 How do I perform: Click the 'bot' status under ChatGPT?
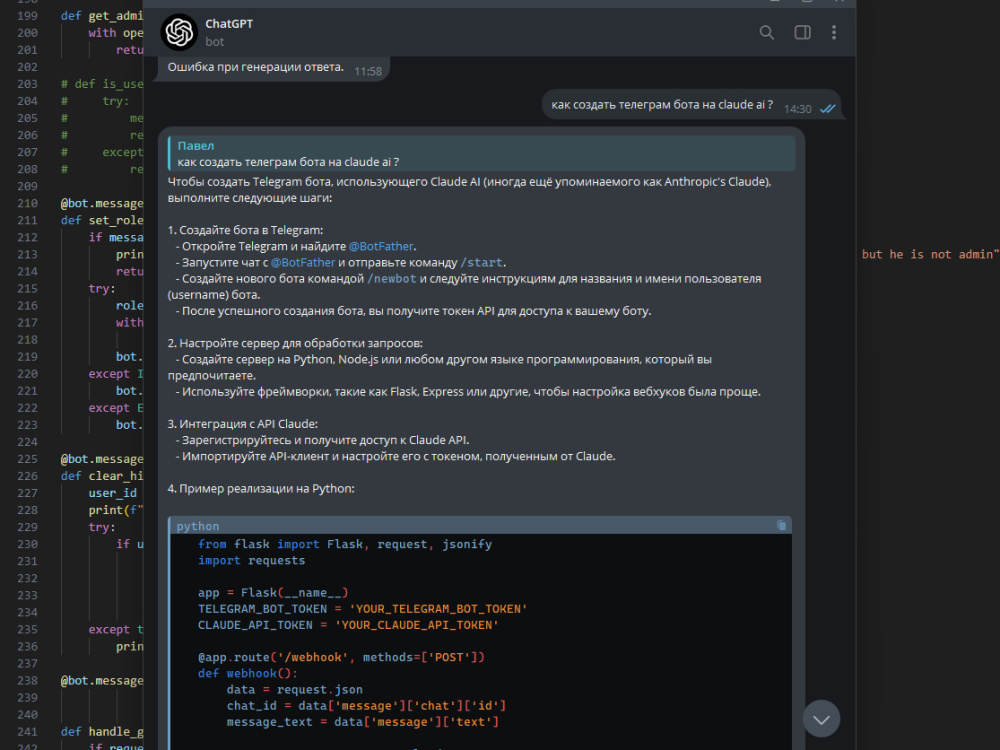214,42
